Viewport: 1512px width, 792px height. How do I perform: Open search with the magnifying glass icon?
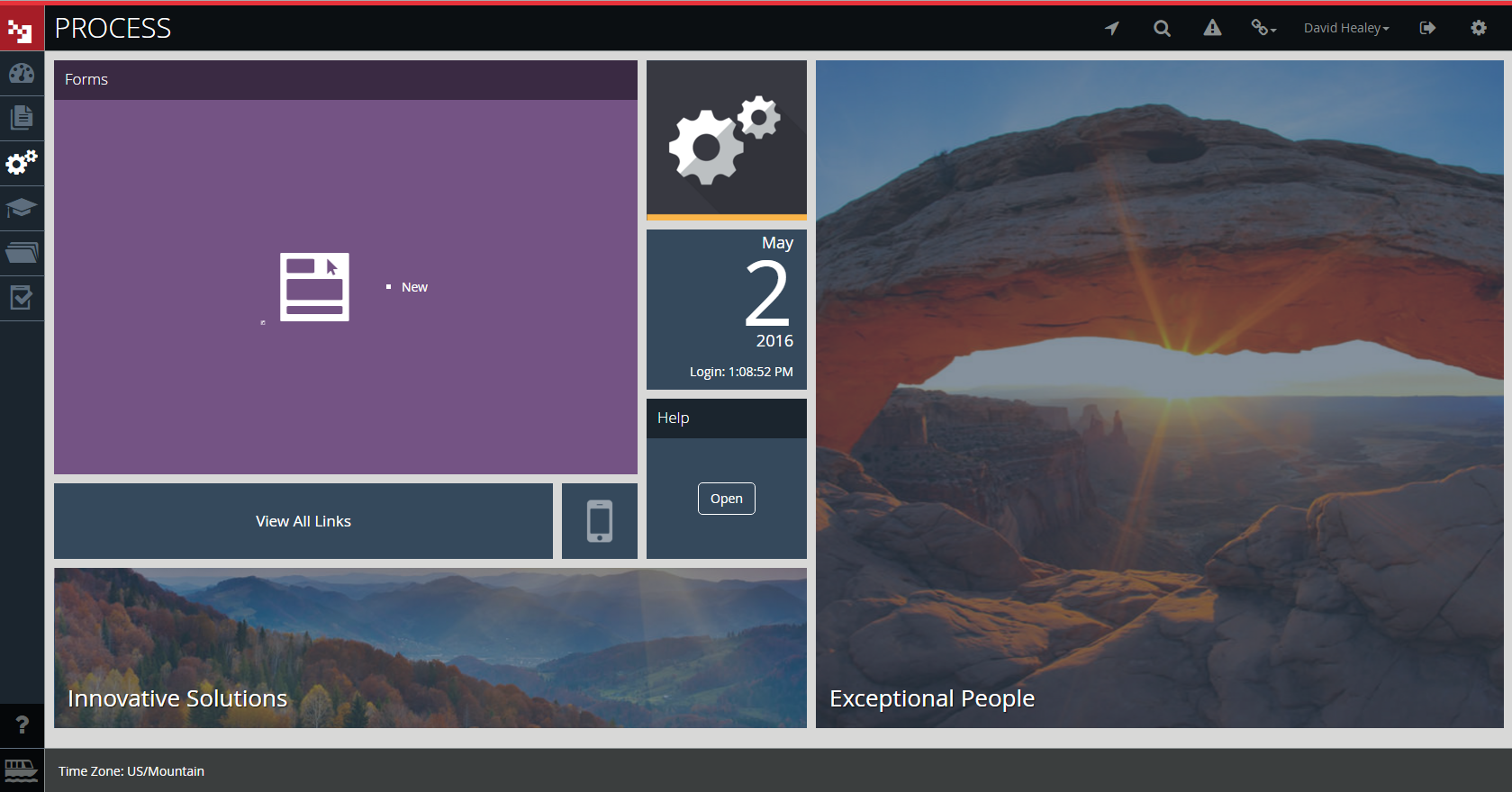[x=1162, y=28]
